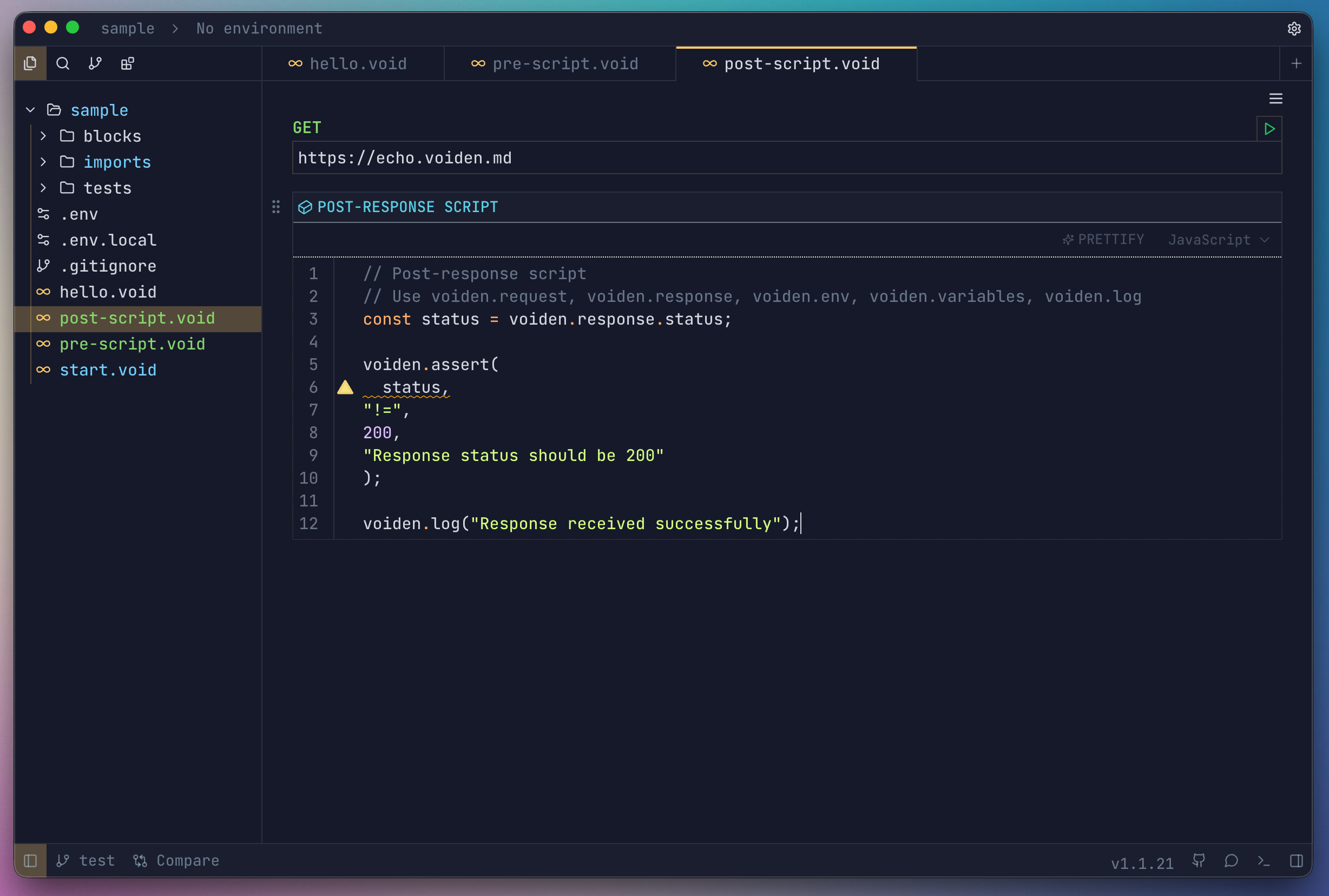
Task: Open settings gear in title bar
Action: point(1294,29)
